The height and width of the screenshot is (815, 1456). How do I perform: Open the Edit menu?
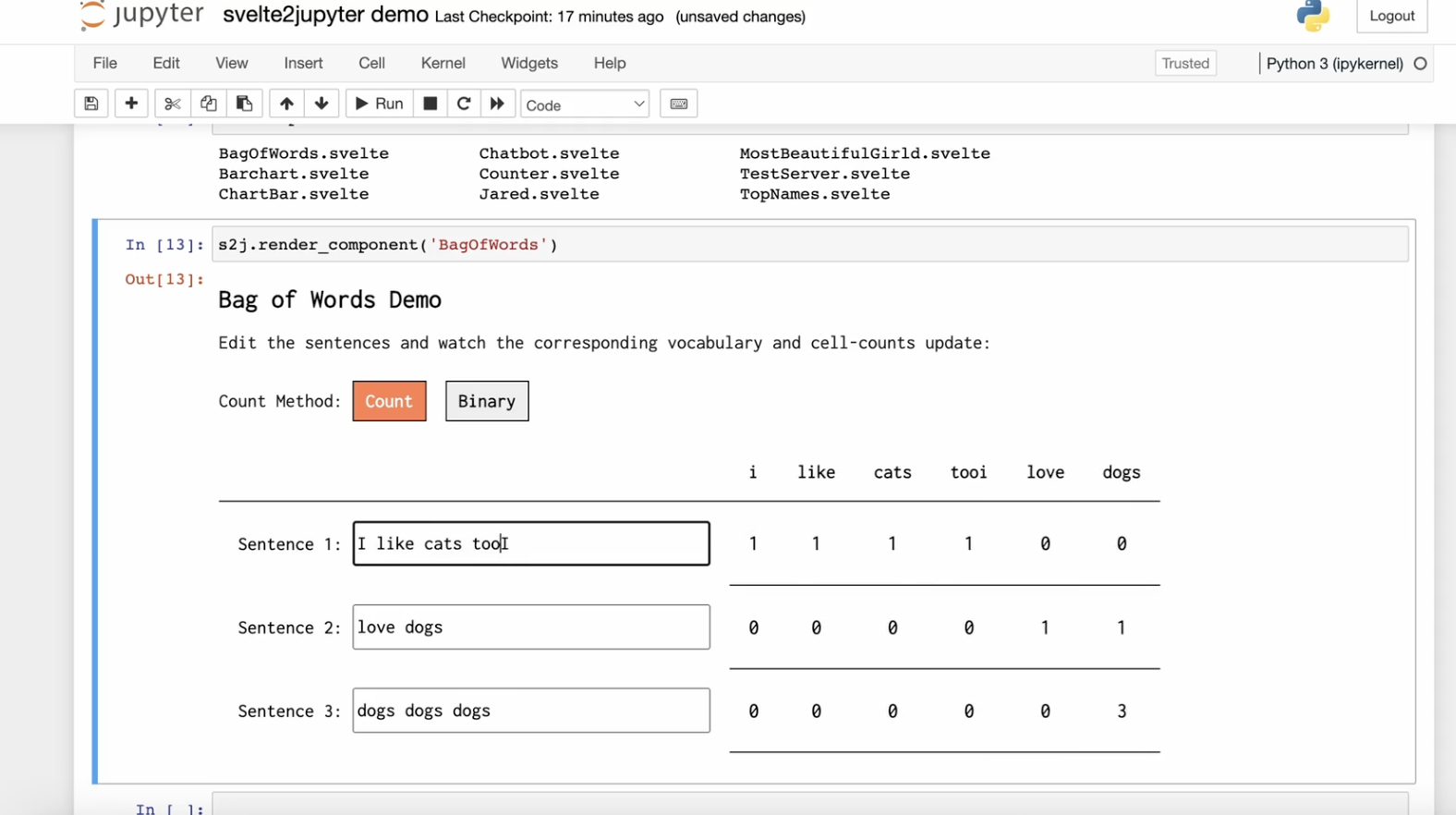166,63
